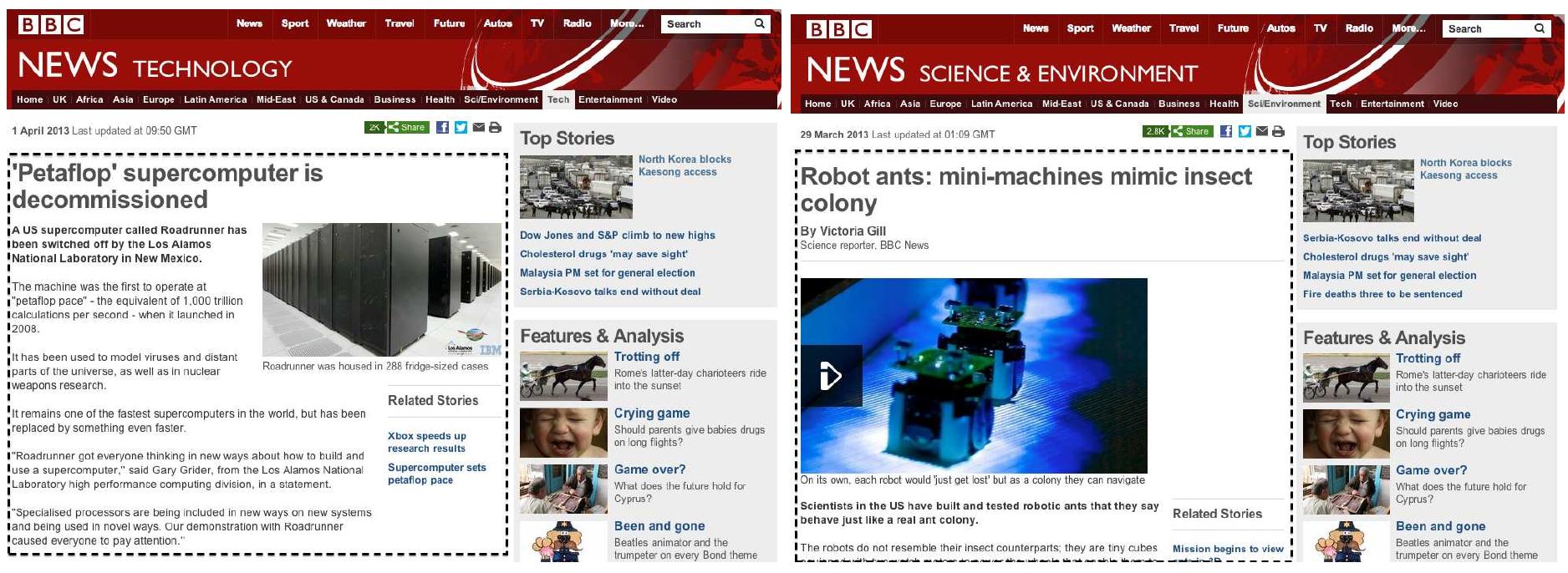Open 'Mission begins to view' related story
The height and width of the screenshot is (573, 1568).
coord(1228,549)
